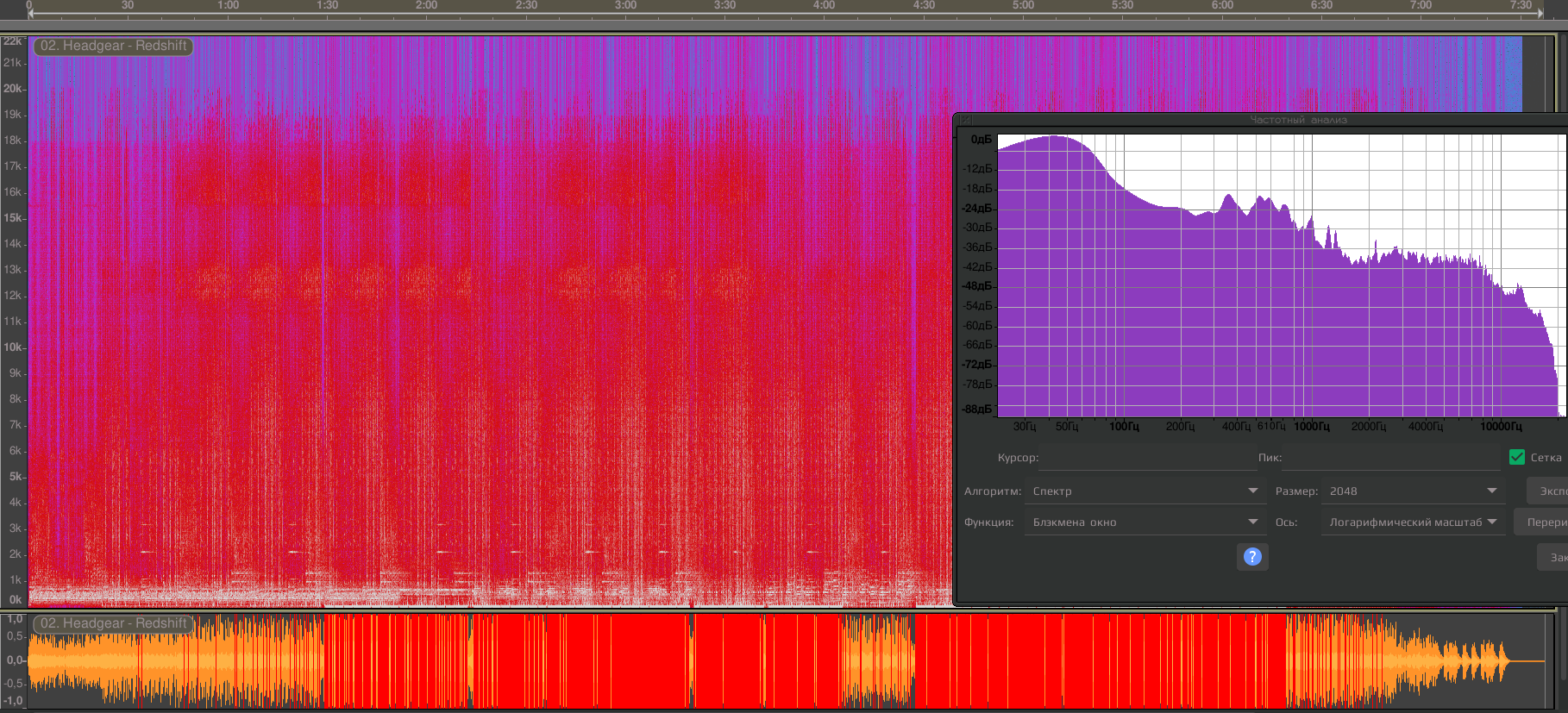This screenshot has height=713, width=1568.
Task: Click the 1k label on the frequency scale
Action: [x=16, y=579]
